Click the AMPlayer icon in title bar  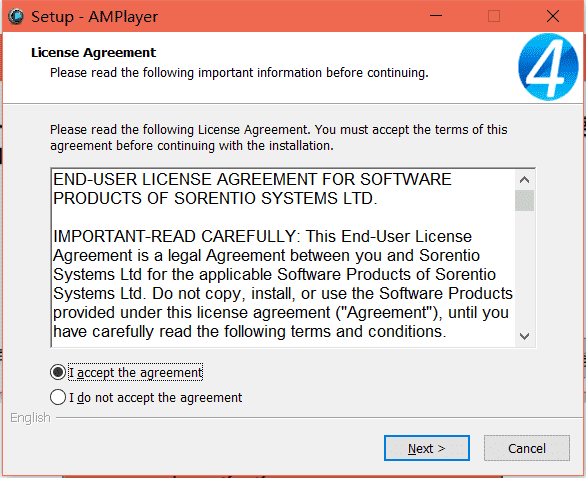tap(16, 16)
